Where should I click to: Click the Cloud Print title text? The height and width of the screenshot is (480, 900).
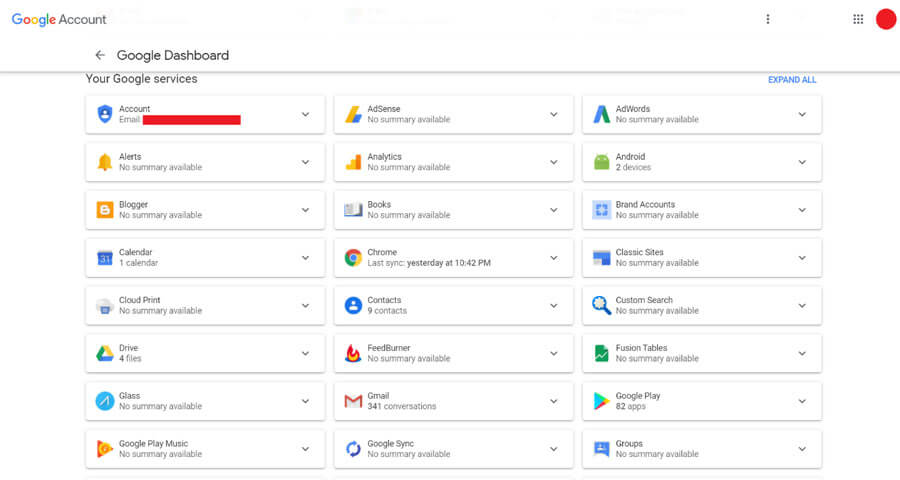[139, 300]
